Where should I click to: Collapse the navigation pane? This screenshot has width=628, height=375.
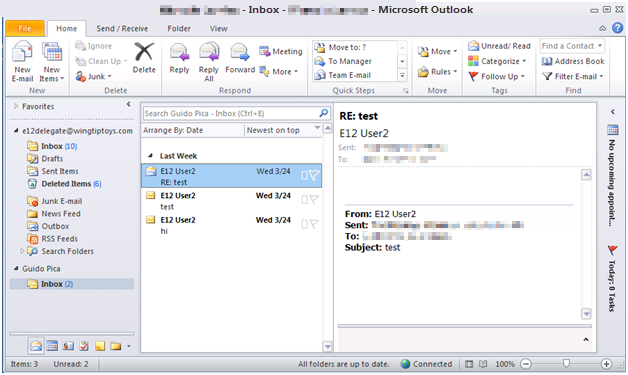point(129,104)
